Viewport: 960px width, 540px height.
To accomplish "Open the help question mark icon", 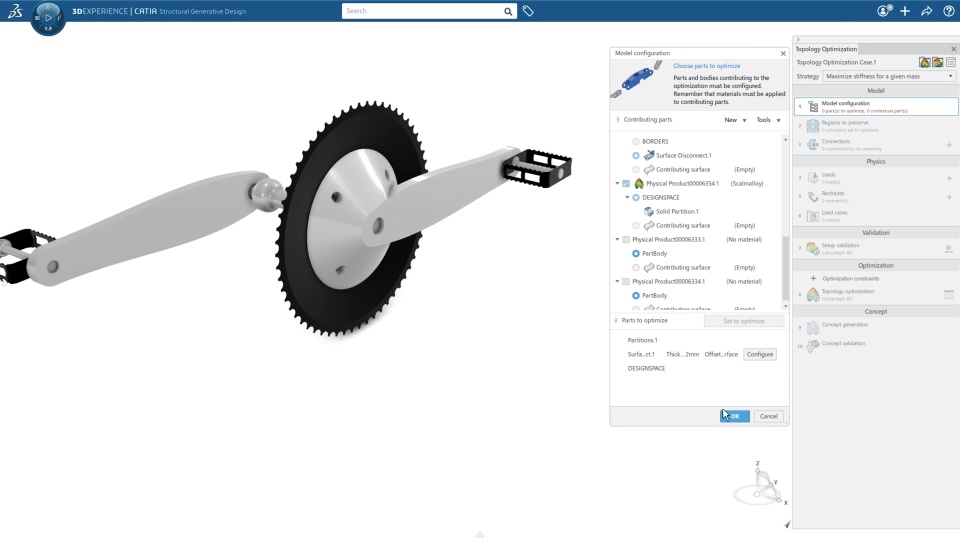I will point(948,11).
